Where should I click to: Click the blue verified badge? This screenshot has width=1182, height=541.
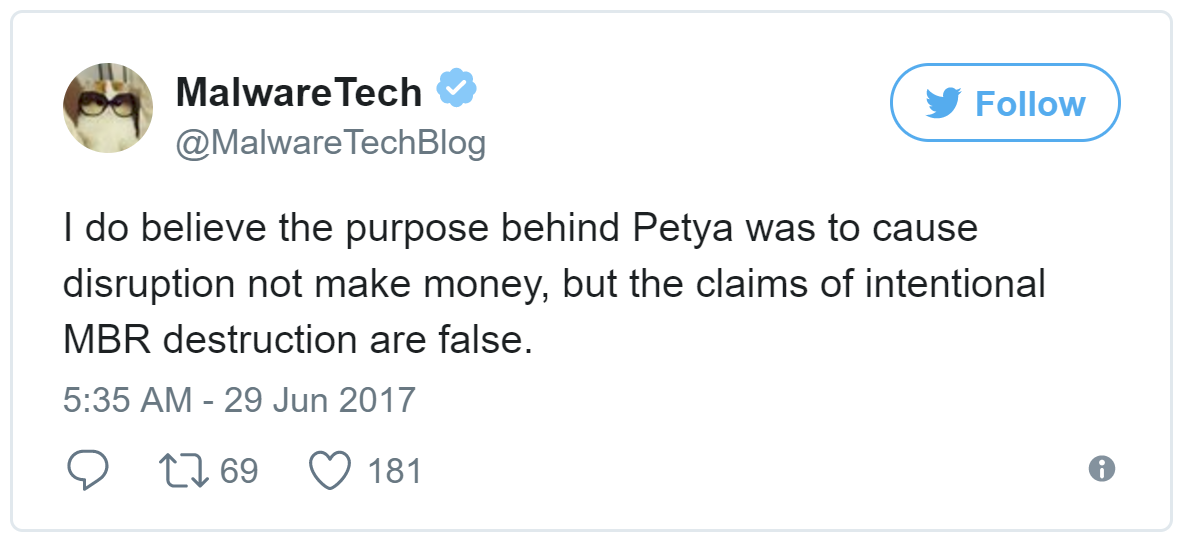pos(457,91)
